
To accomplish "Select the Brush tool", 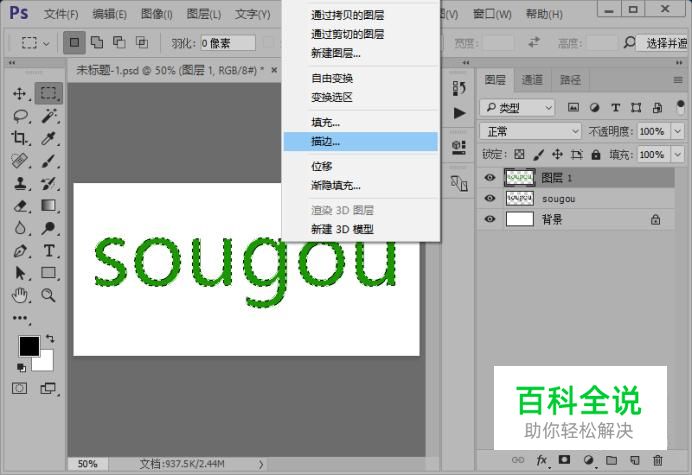I will pyautogui.click(x=48, y=161).
